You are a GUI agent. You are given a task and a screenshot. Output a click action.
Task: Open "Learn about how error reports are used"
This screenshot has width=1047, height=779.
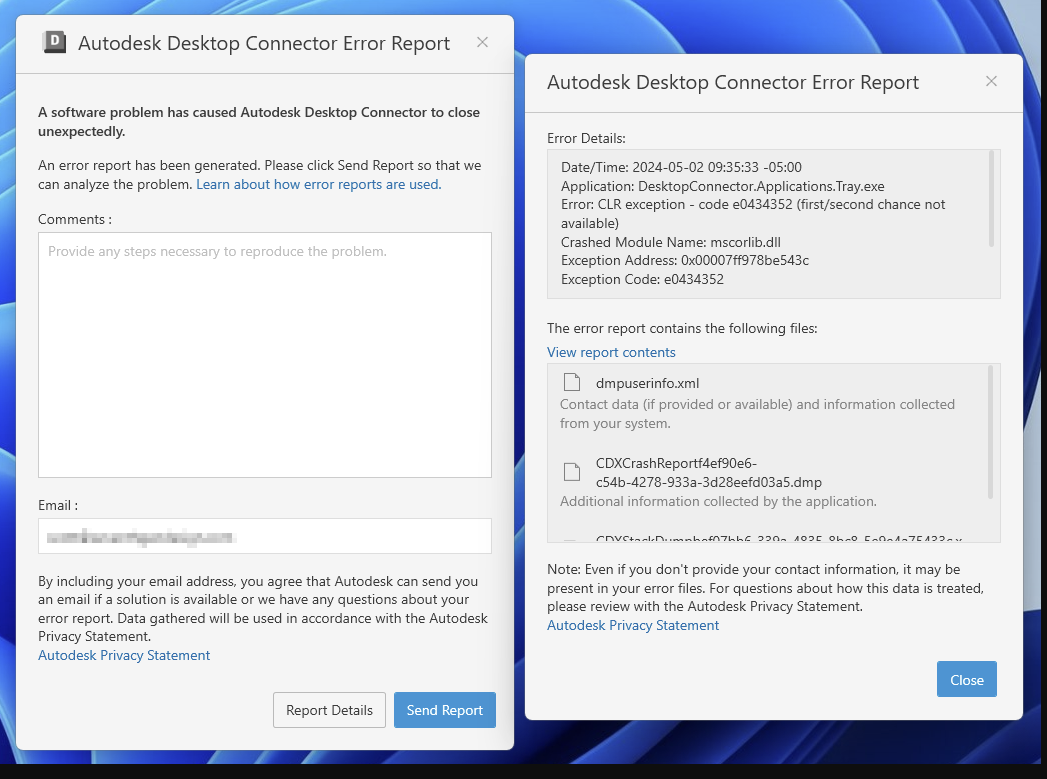(317, 184)
